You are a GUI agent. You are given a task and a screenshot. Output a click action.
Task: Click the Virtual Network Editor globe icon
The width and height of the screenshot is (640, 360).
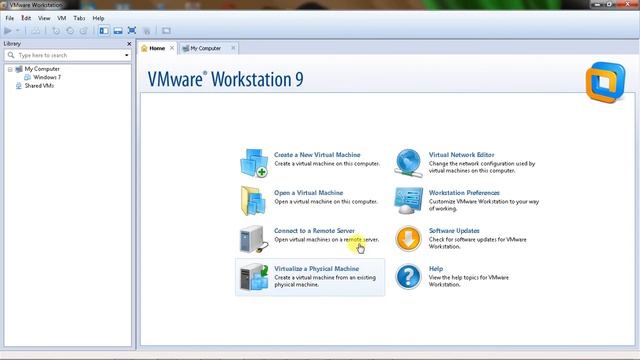408,163
